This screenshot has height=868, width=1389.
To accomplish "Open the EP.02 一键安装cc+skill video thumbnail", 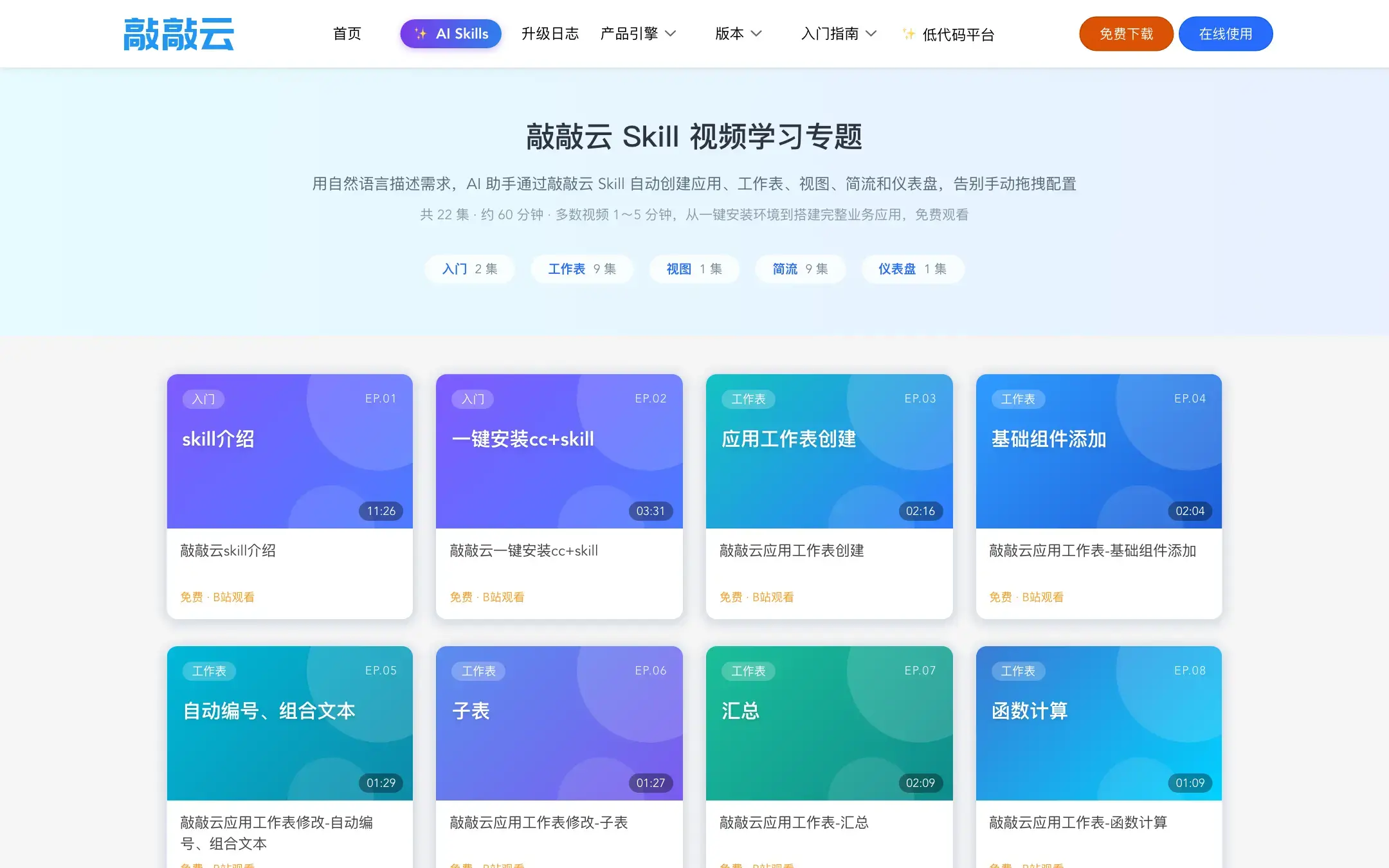I will click(x=559, y=451).
